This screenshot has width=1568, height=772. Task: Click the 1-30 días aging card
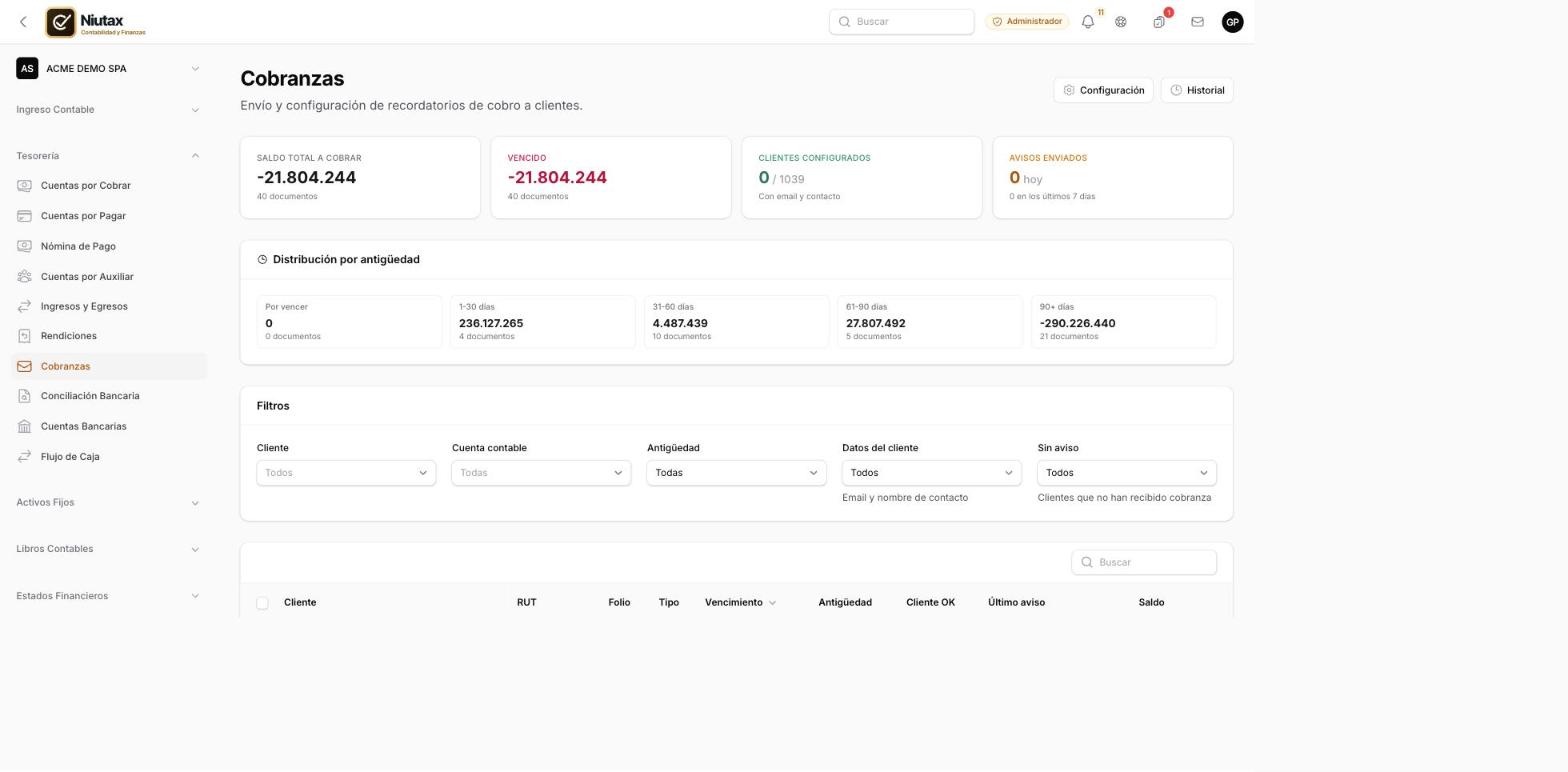542,322
